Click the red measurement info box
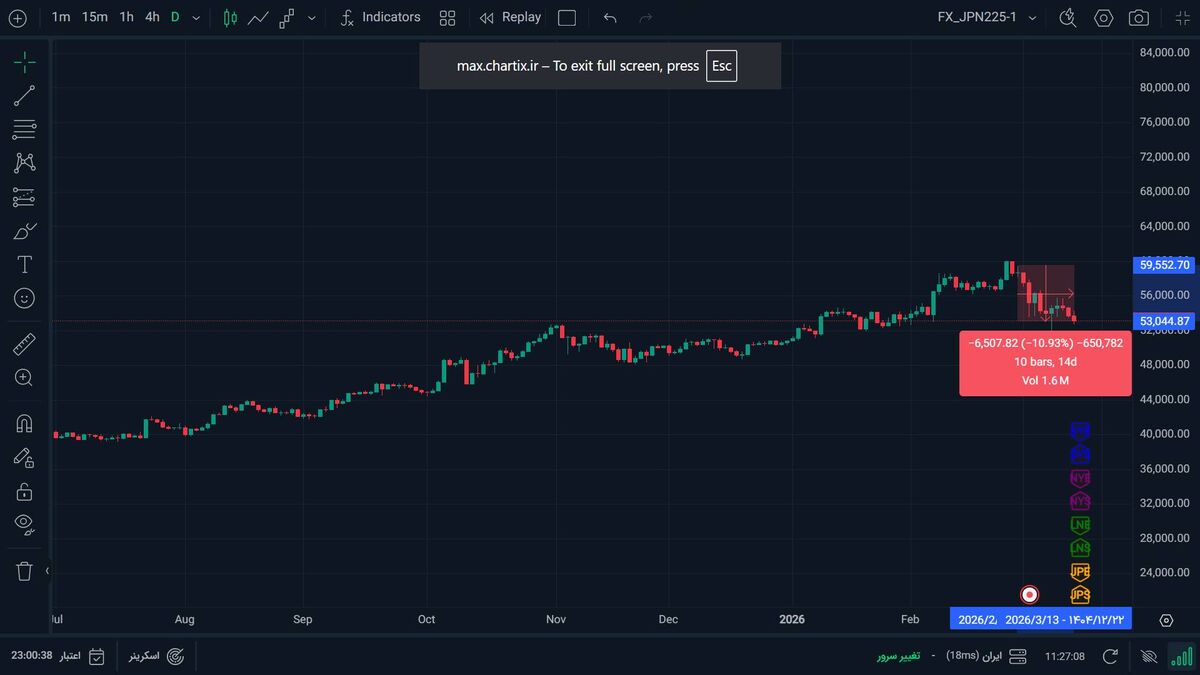1200x675 pixels. 1045,362
